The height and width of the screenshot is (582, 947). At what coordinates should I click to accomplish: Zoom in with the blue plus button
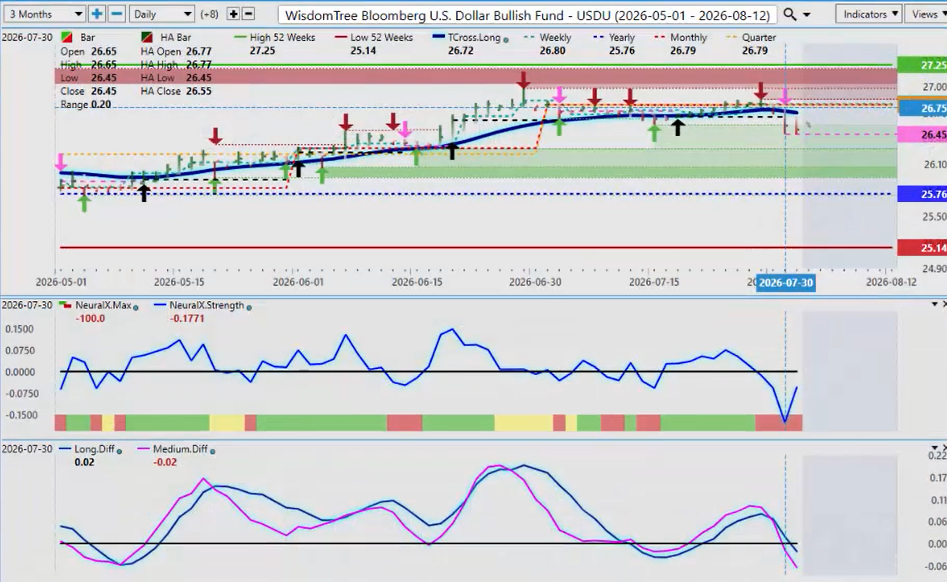[x=96, y=14]
